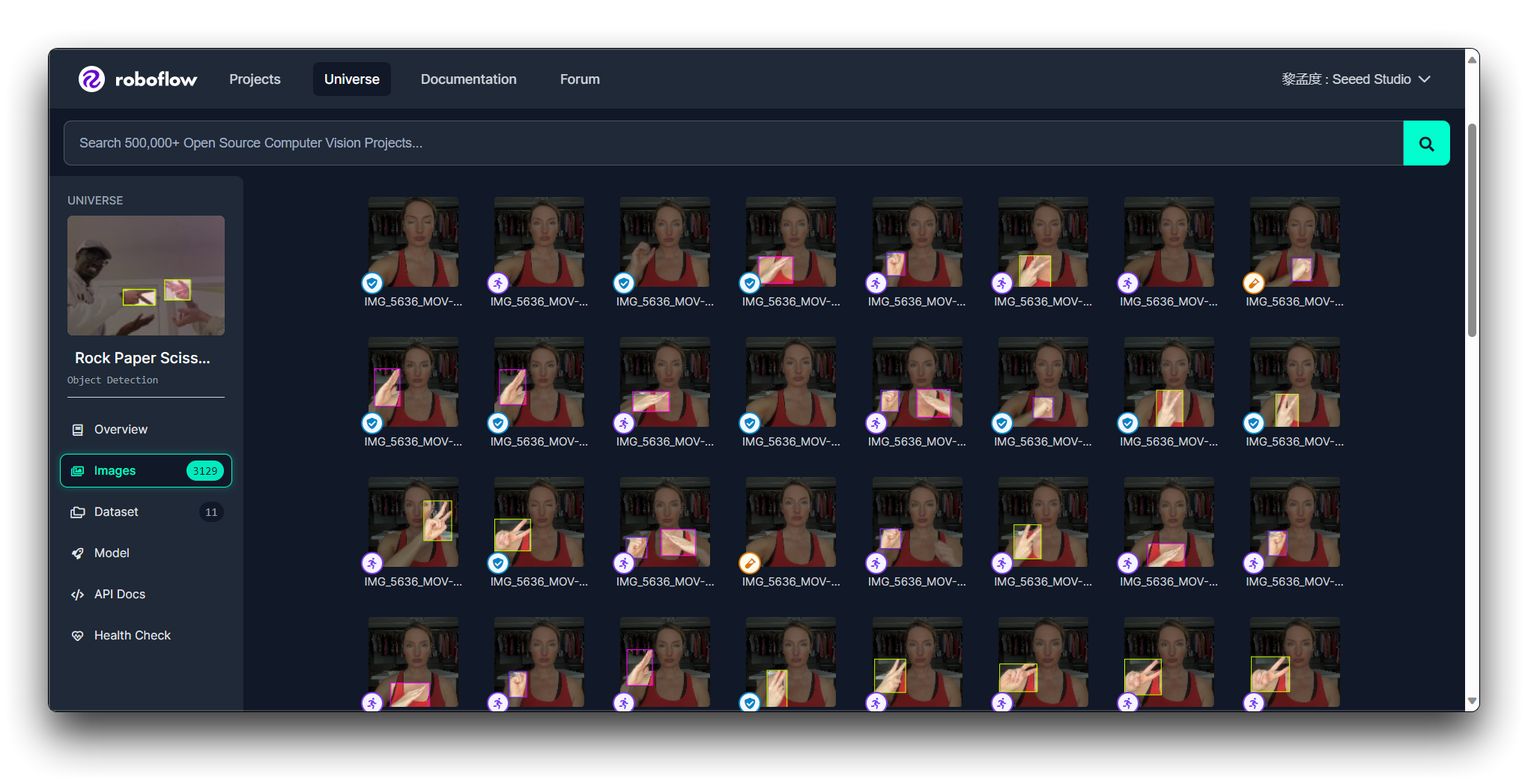The height and width of the screenshot is (784, 1528).
Task: Open the third-row third image thumbnail
Action: click(665, 522)
